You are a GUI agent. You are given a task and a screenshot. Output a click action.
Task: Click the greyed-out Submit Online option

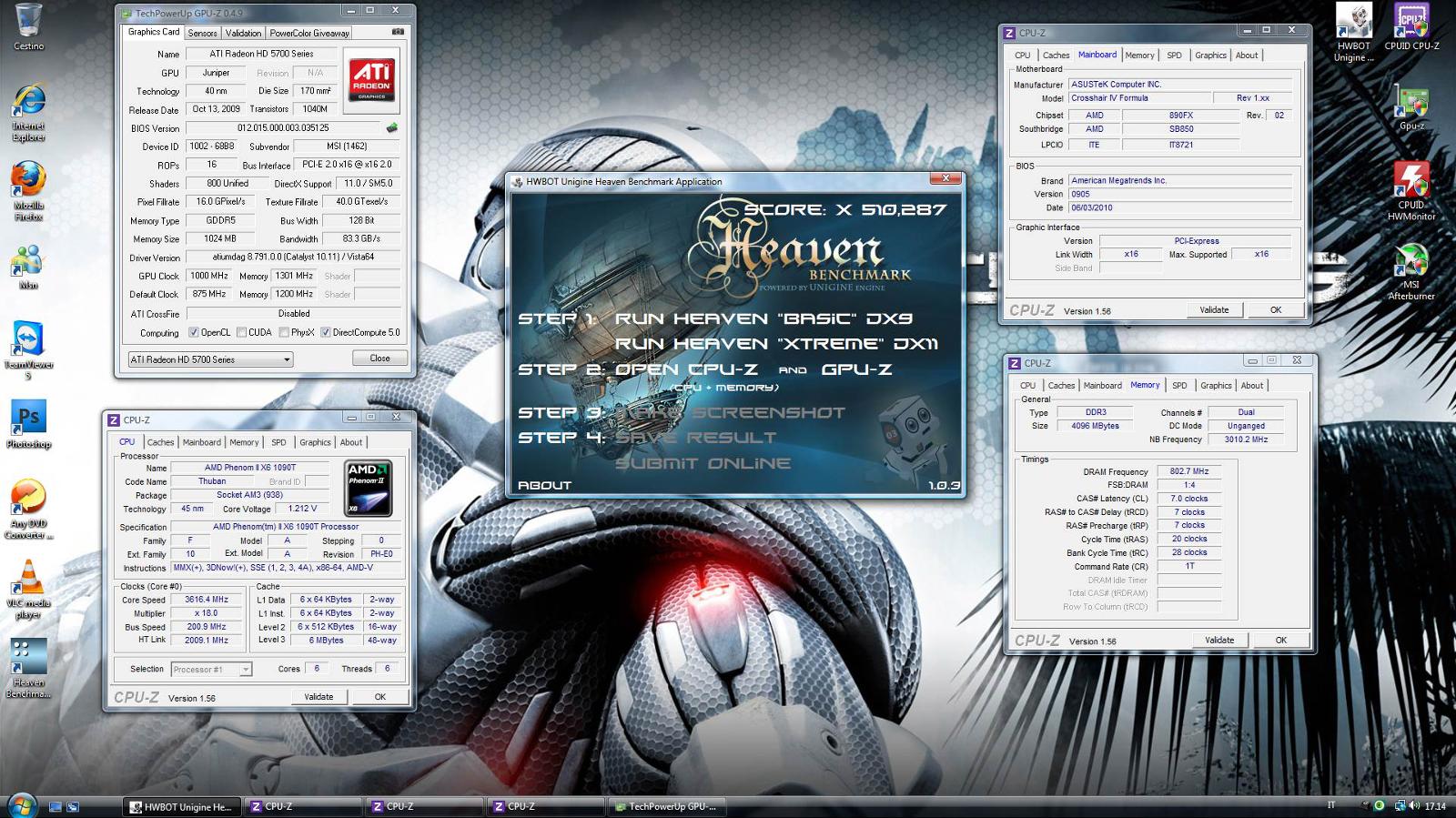point(703,463)
